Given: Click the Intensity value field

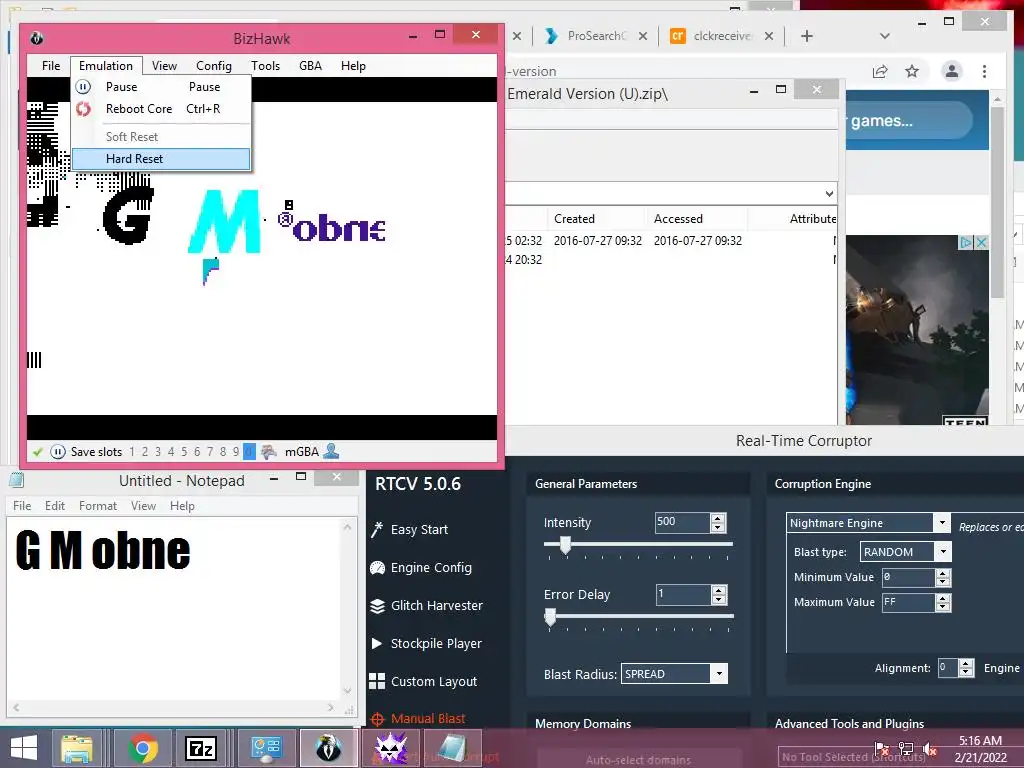Looking at the screenshot, I should 682,522.
